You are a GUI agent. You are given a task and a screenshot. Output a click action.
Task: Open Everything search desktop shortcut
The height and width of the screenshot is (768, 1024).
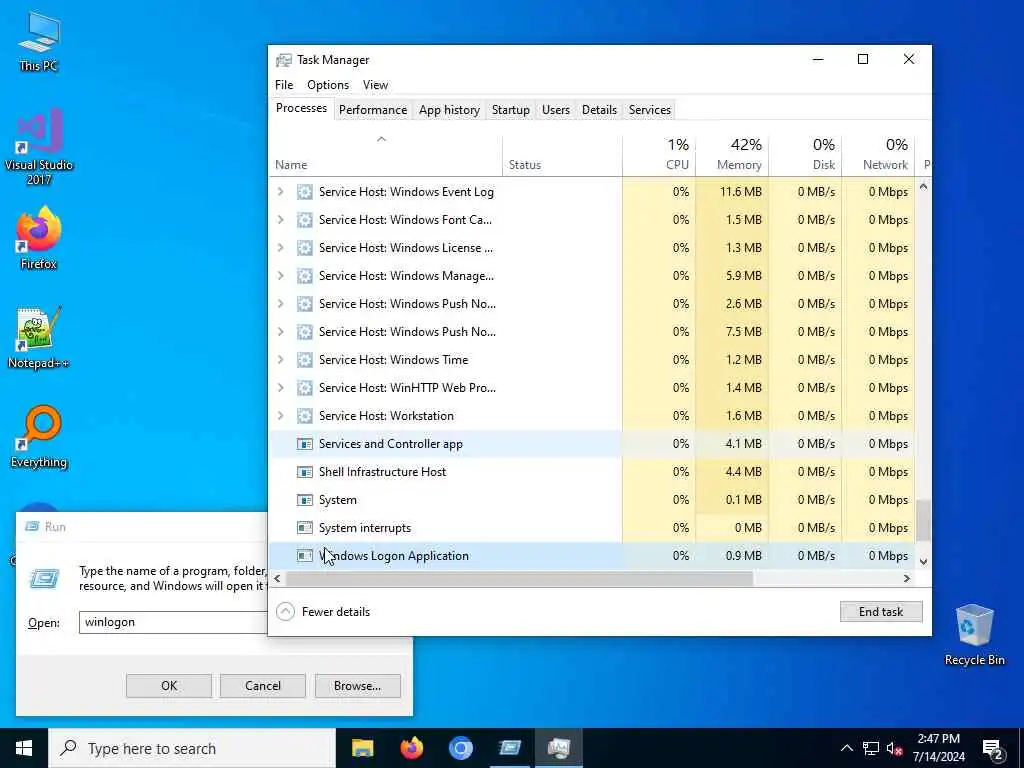39,436
